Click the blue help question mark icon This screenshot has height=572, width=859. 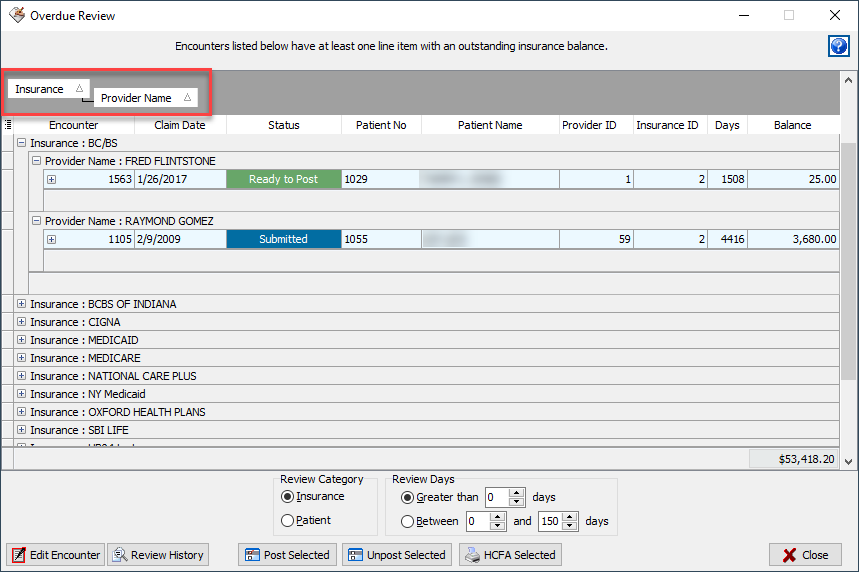click(838, 46)
